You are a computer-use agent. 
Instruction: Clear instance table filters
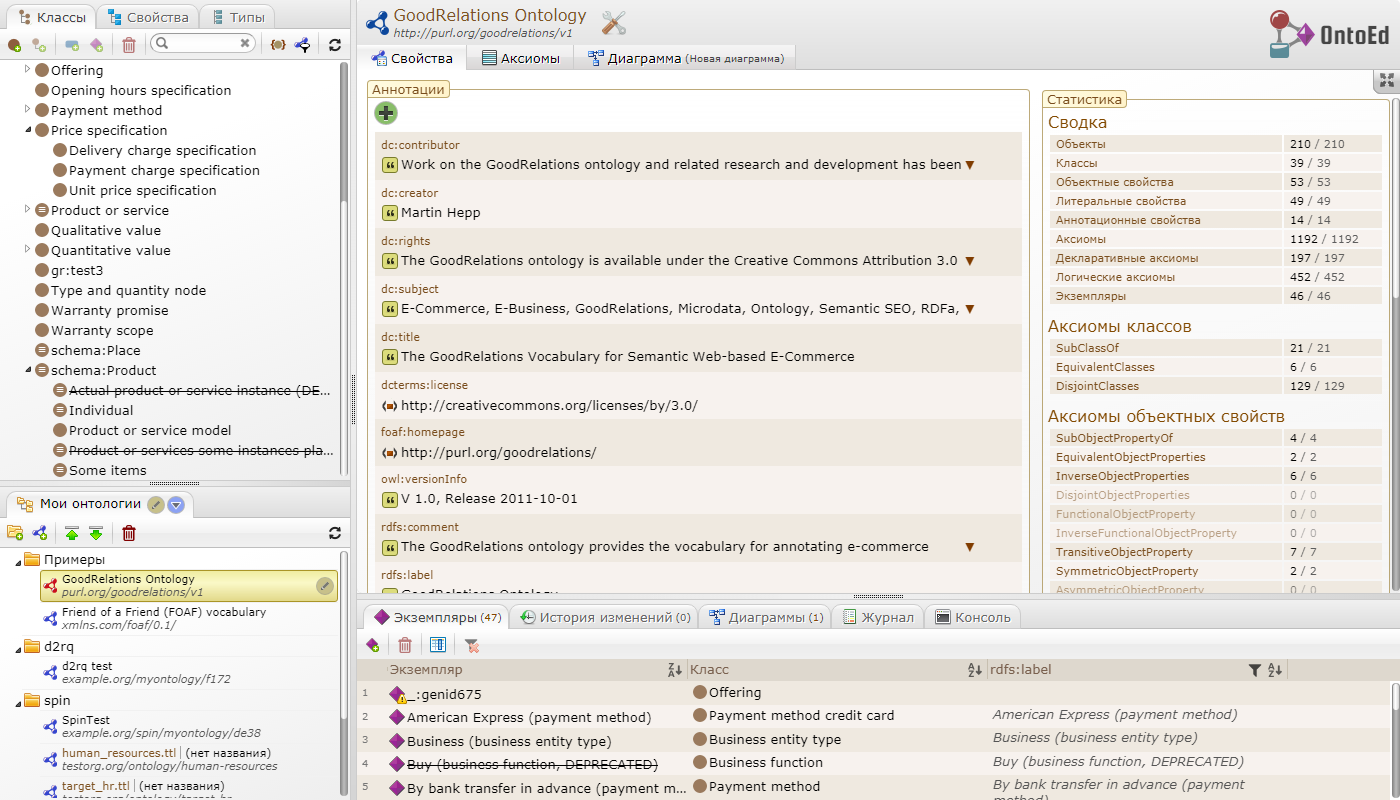[471, 645]
